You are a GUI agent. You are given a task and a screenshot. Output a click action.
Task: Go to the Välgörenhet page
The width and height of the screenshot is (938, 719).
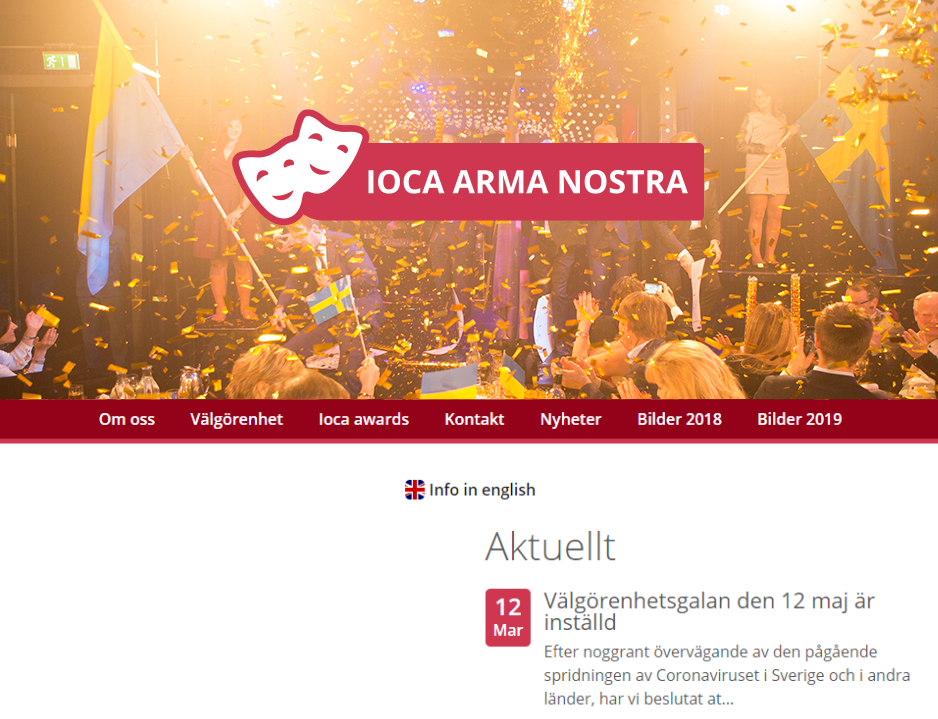(236, 419)
